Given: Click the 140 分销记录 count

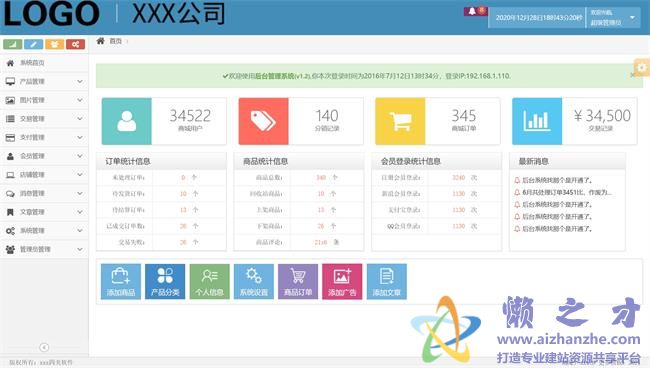Looking at the screenshot, I should coord(327,116).
